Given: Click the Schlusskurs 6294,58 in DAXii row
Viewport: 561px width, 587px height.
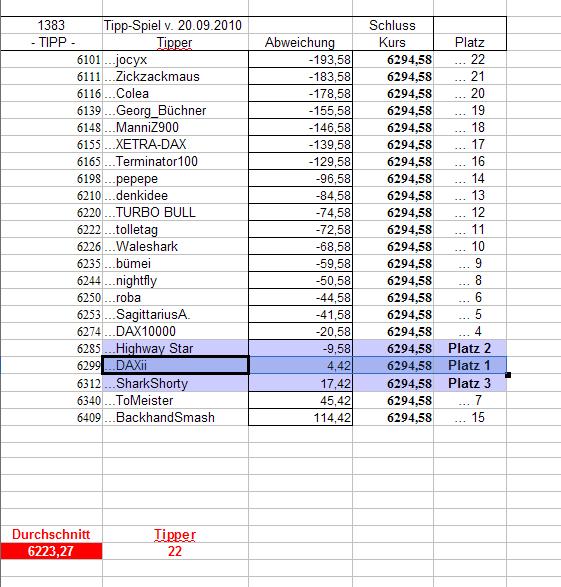Looking at the screenshot, I should pyautogui.click(x=393, y=365).
